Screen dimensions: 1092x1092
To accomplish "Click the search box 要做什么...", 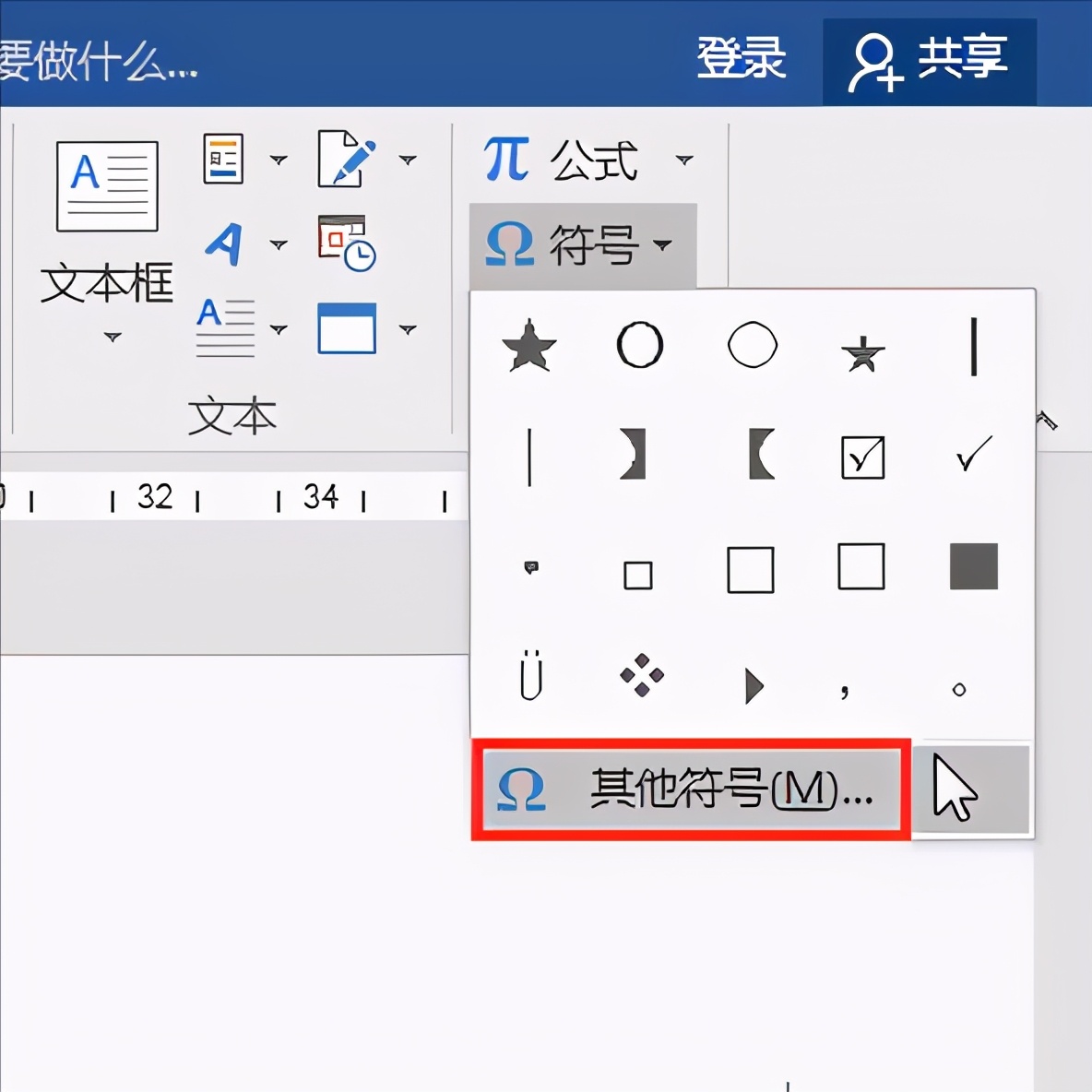I will pos(98,61).
